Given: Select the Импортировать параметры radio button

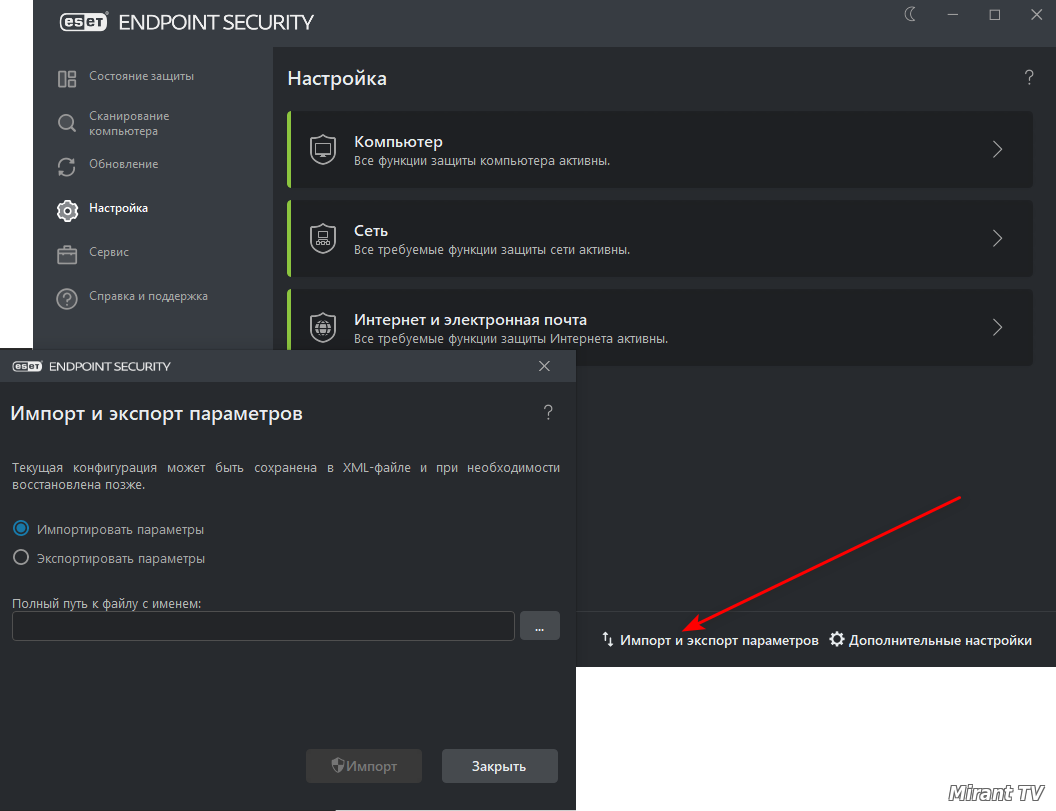Looking at the screenshot, I should tap(21, 529).
